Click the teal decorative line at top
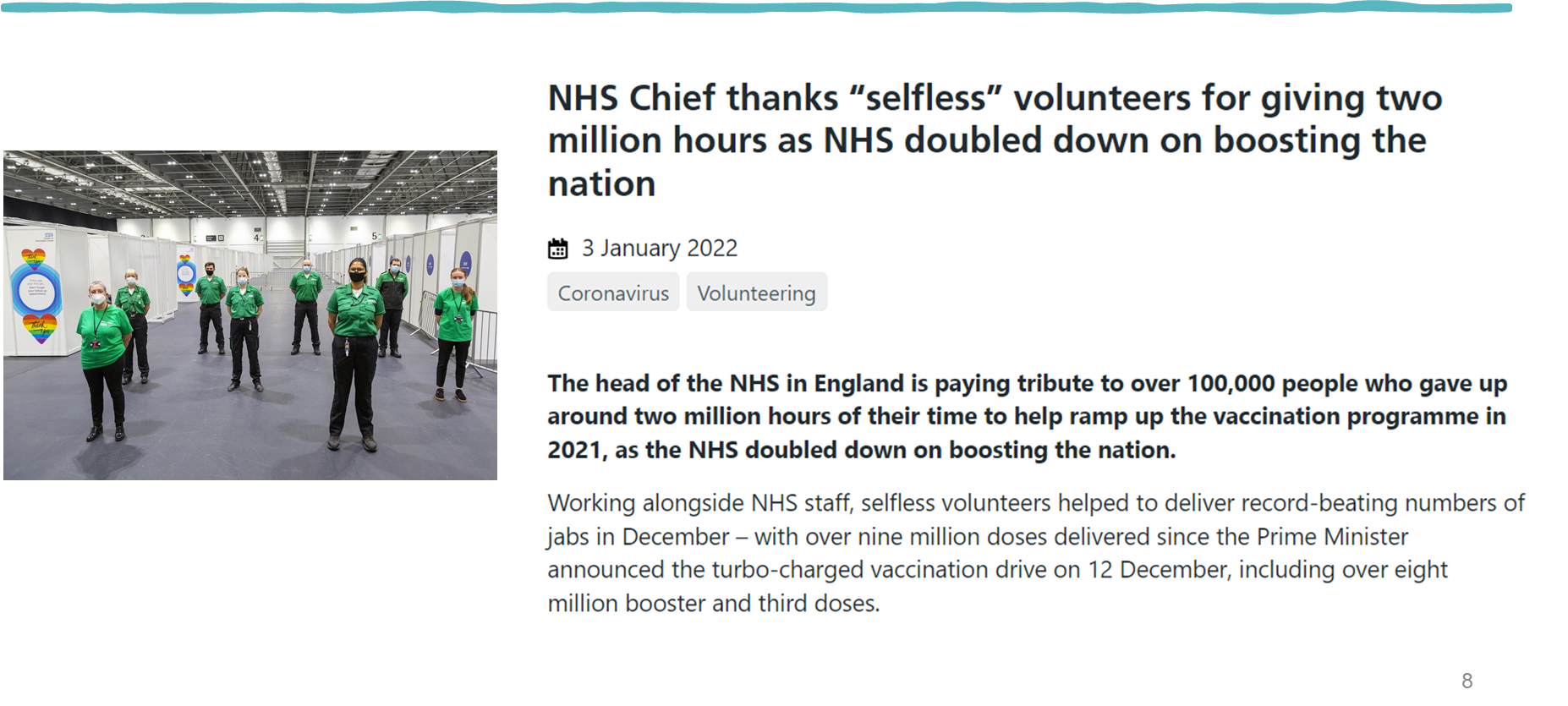 point(761,8)
